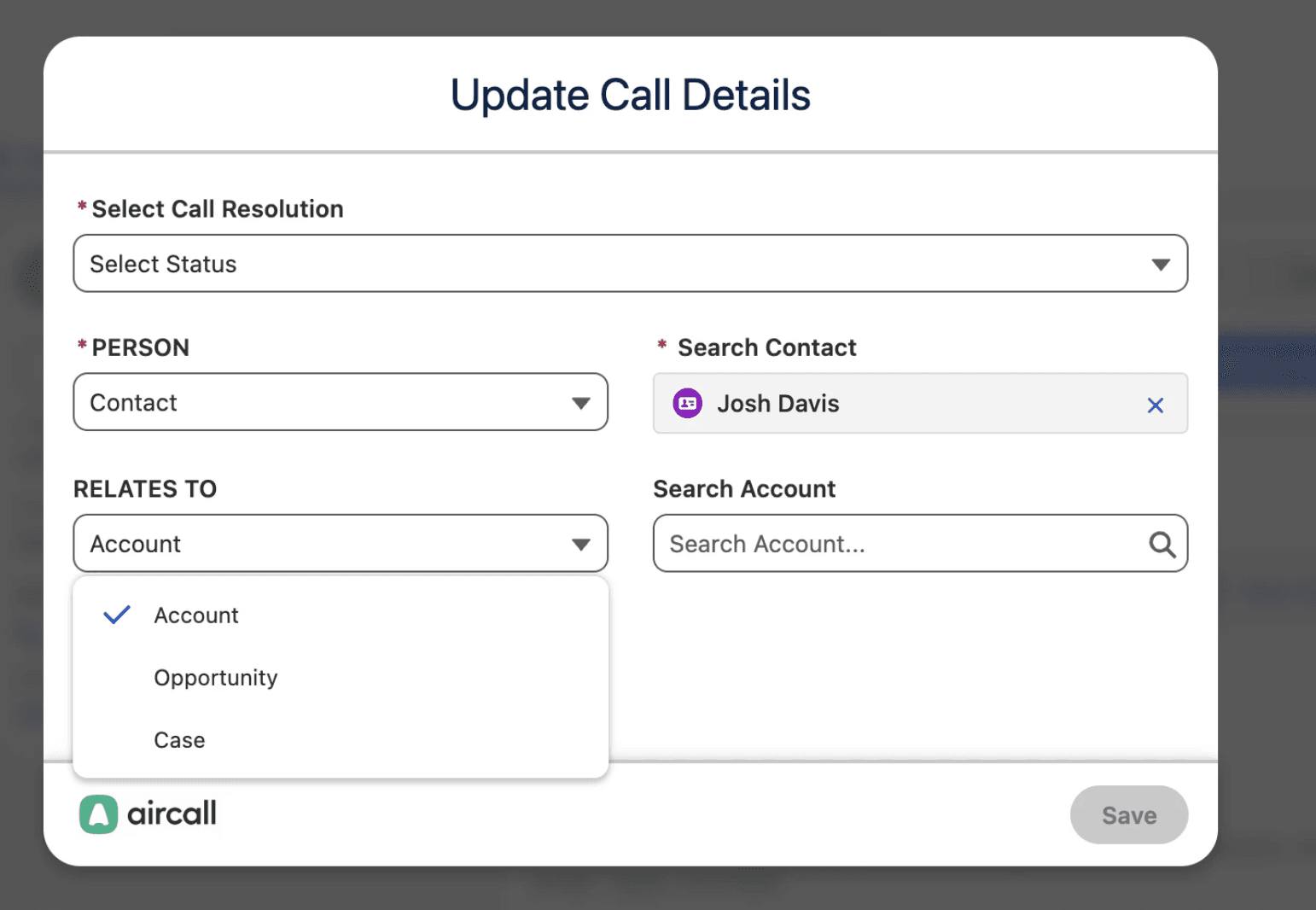The height and width of the screenshot is (910, 1316).
Task: Click the checkmark next to Account option
Action: [x=117, y=615]
